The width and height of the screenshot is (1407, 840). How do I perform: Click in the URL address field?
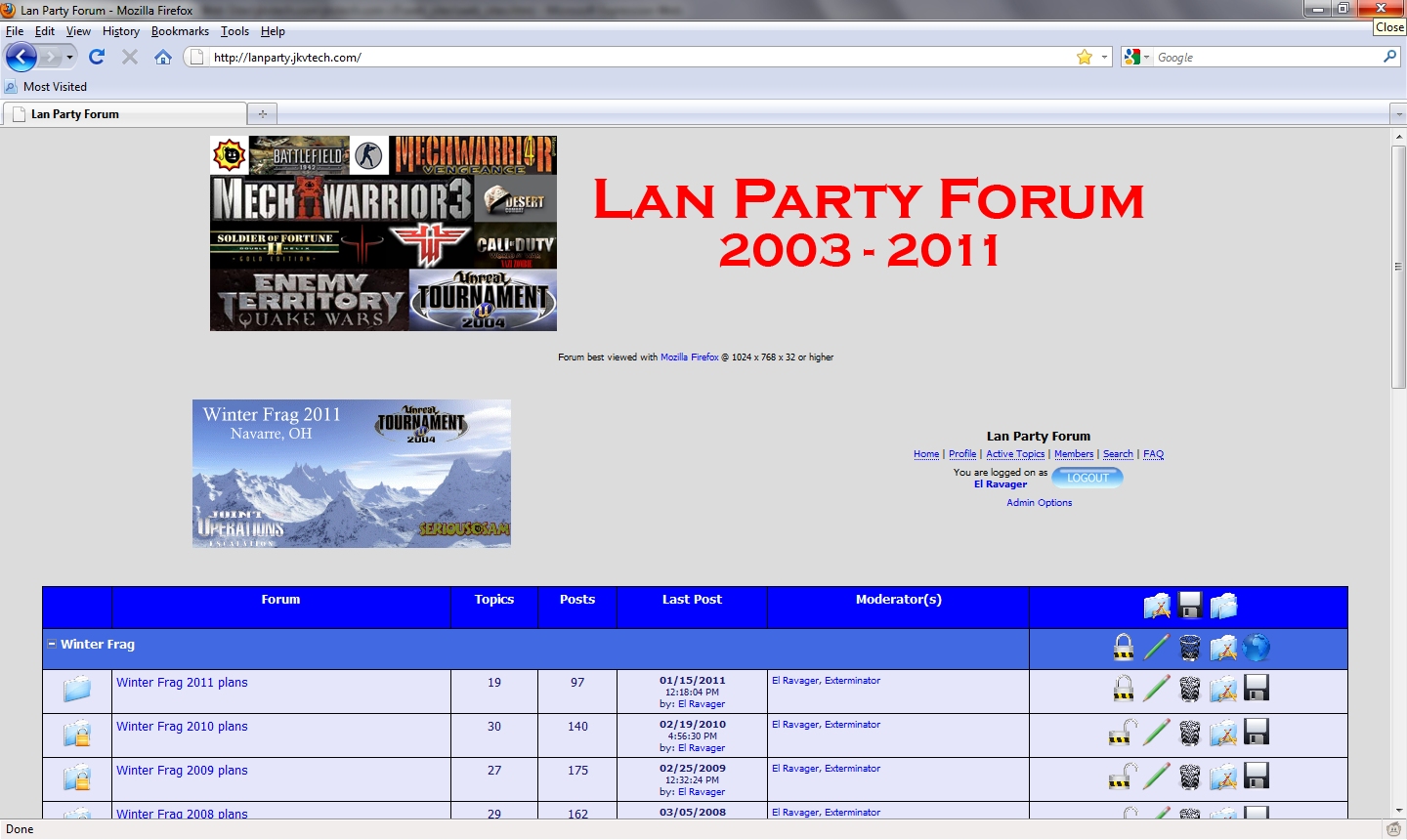tap(640, 58)
